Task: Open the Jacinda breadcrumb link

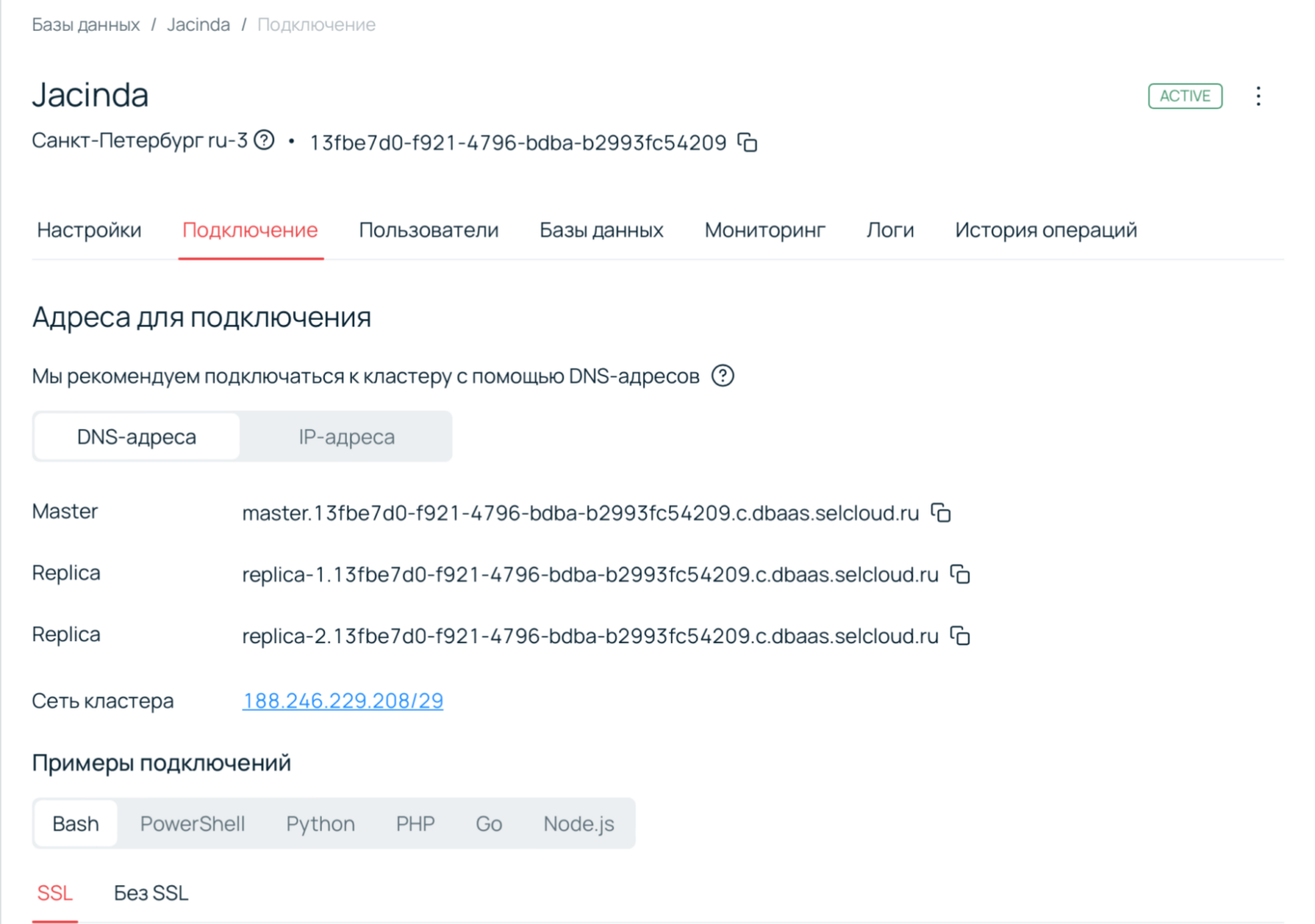Action: (x=198, y=25)
